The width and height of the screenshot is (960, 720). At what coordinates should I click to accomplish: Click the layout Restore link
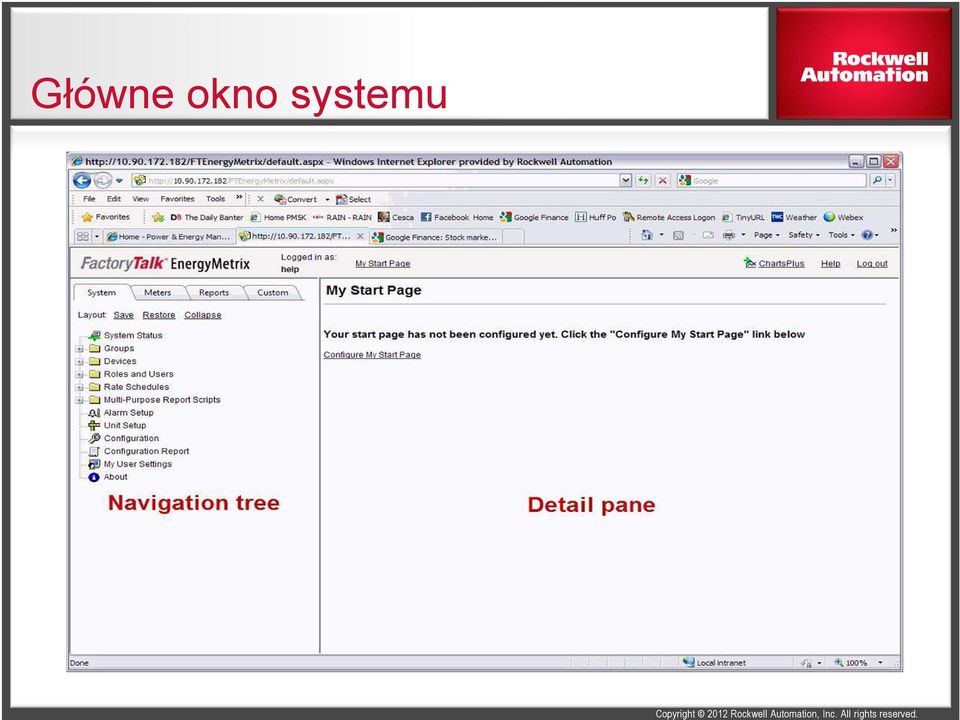tap(159, 315)
